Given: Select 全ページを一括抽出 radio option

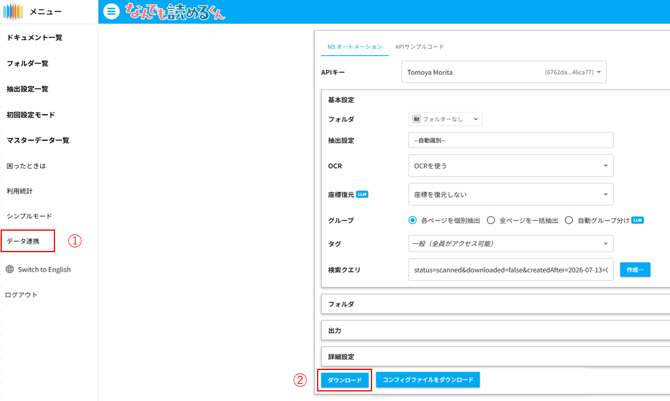Looking at the screenshot, I should pyautogui.click(x=491, y=220).
